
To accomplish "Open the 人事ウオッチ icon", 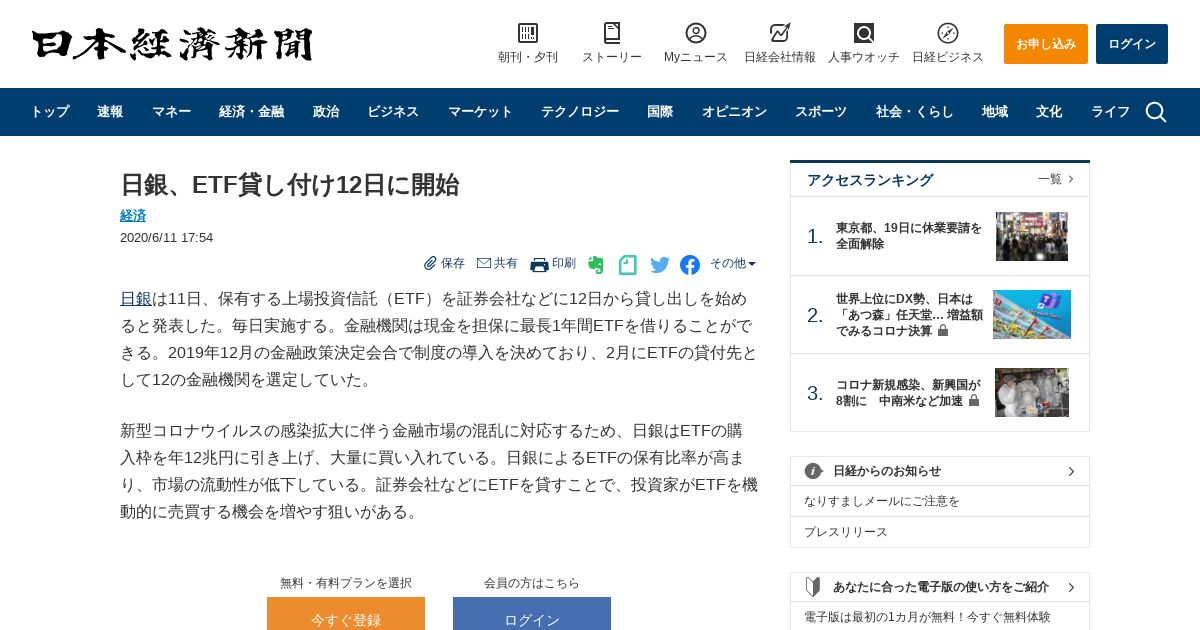I will (x=864, y=33).
